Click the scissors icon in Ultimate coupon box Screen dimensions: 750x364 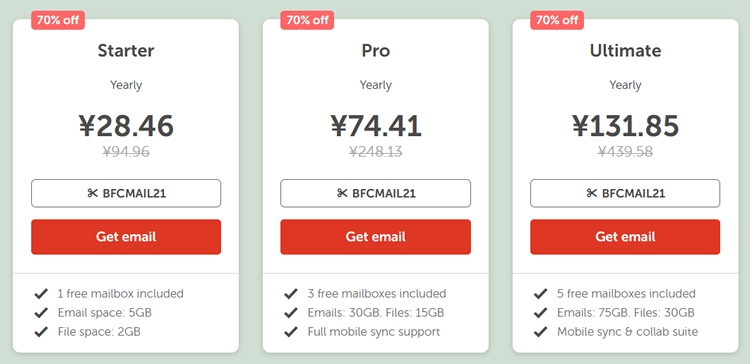pyautogui.click(x=592, y=193)
